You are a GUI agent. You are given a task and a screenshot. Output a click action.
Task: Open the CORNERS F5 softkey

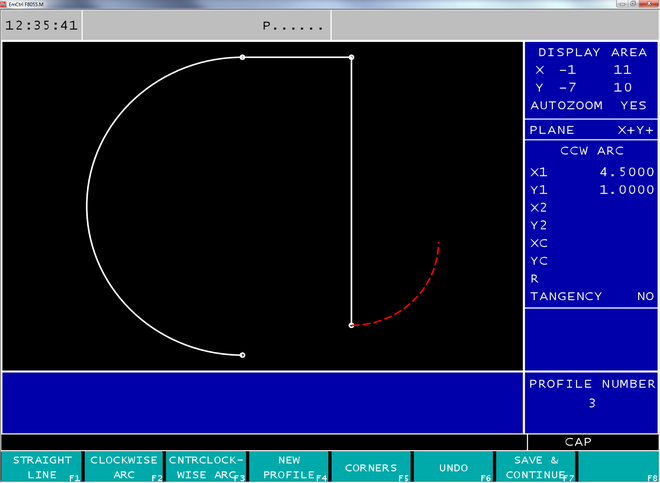pyautogui.click(x=370, y=467)
